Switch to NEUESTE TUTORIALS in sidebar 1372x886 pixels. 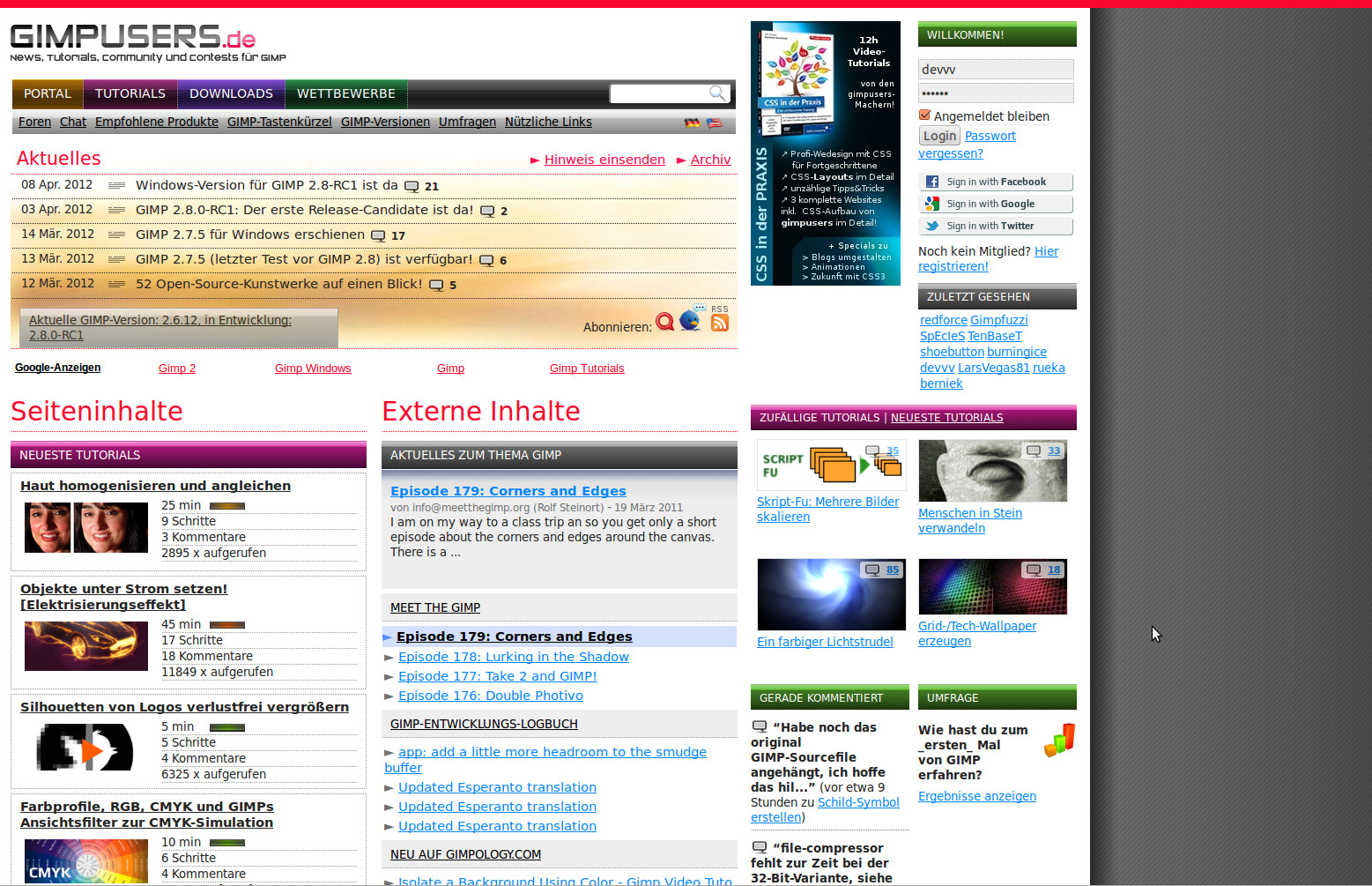click(x=946, y=418)
